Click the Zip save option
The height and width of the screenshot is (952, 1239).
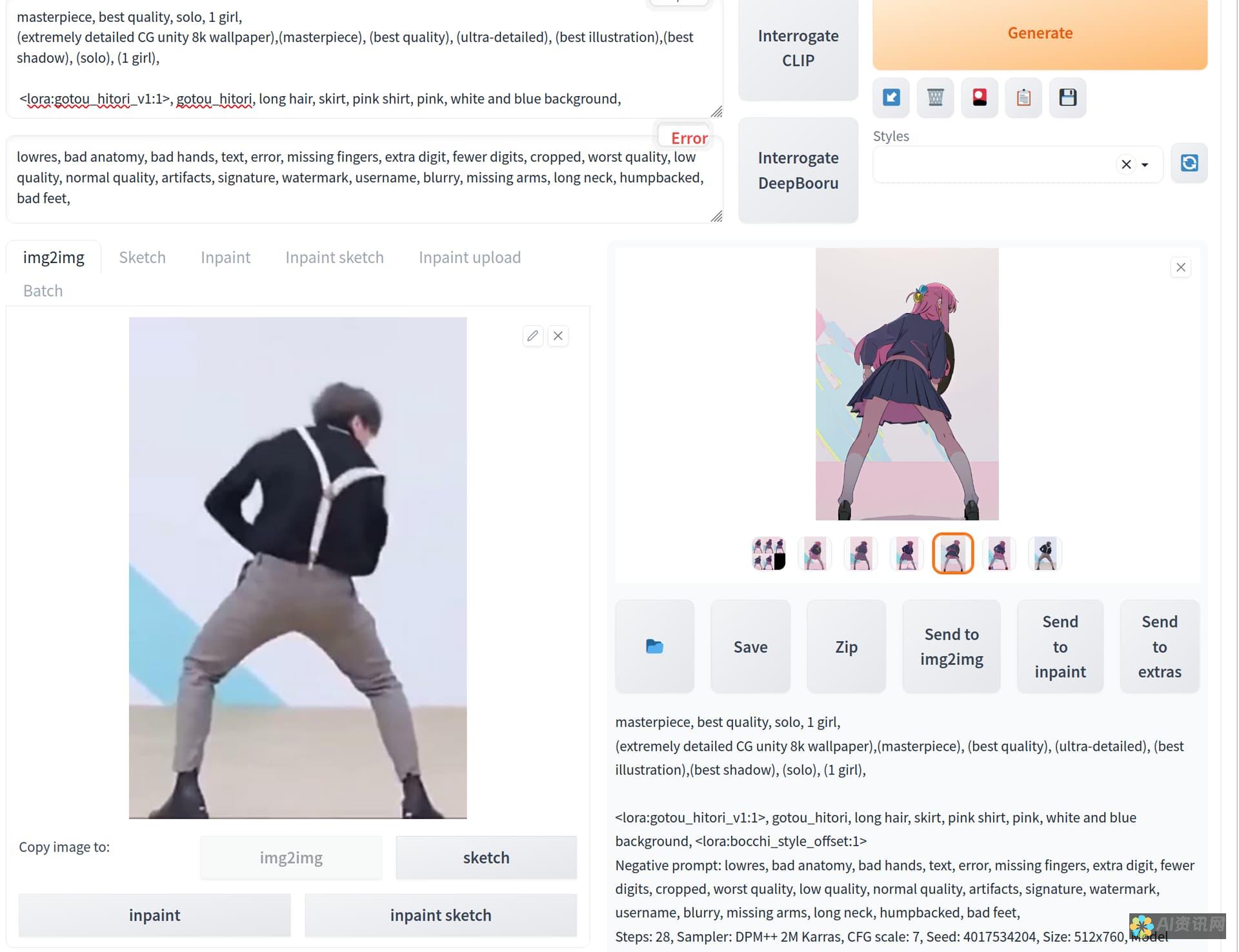(846, 645)
